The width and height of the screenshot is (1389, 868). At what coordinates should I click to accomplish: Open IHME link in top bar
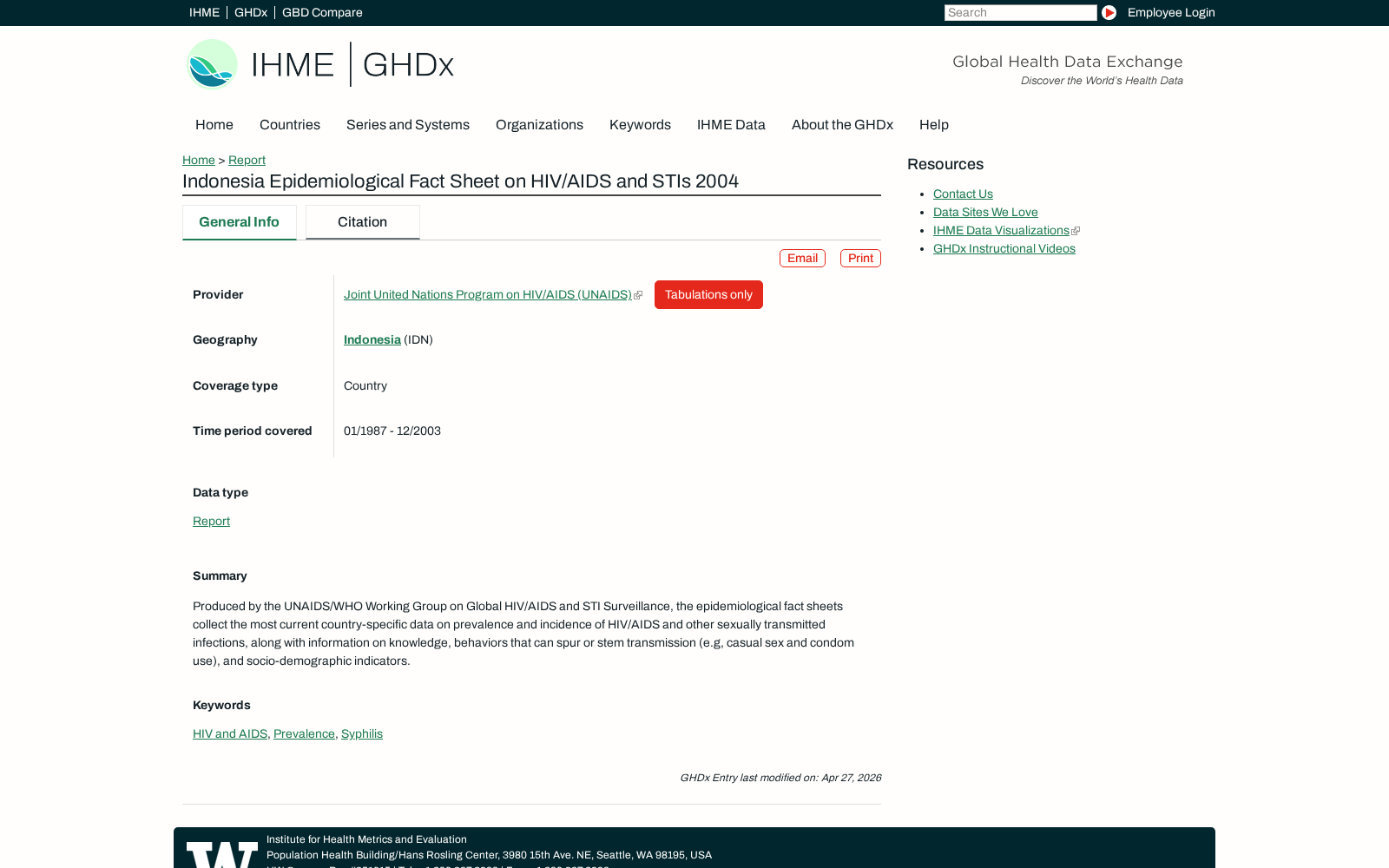tap(204, 12)
